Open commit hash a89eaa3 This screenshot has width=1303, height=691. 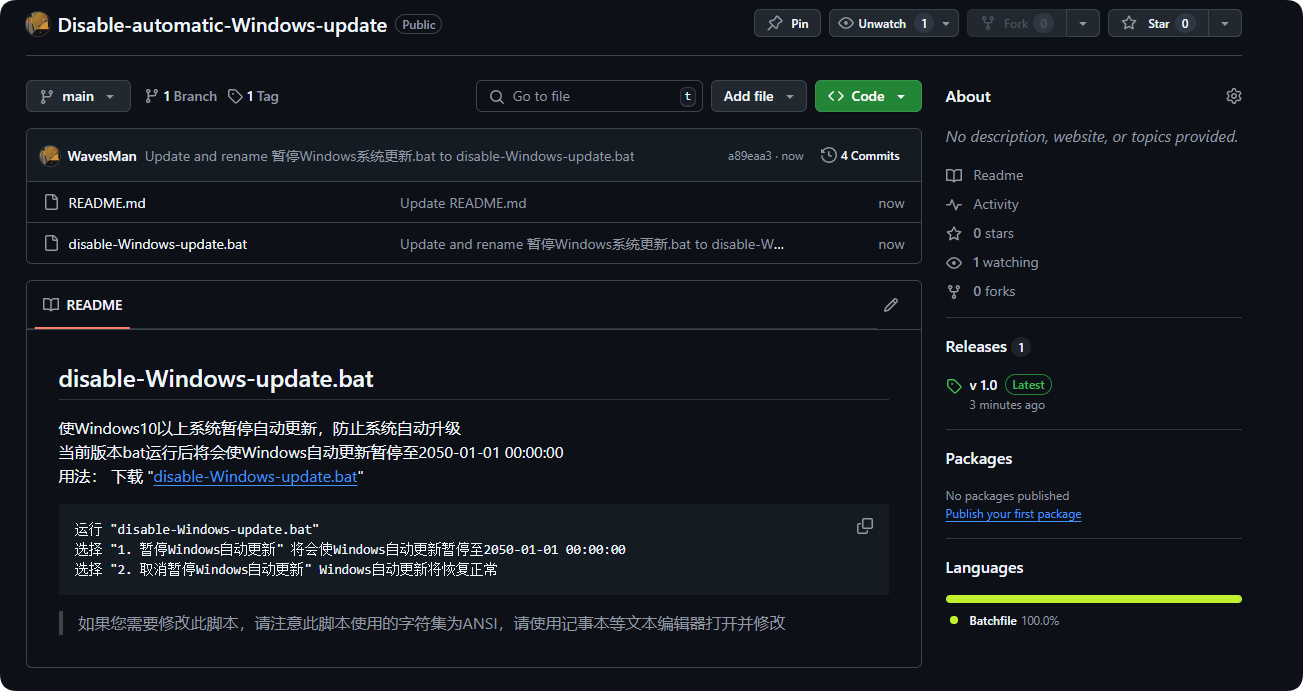pos(750,156)
